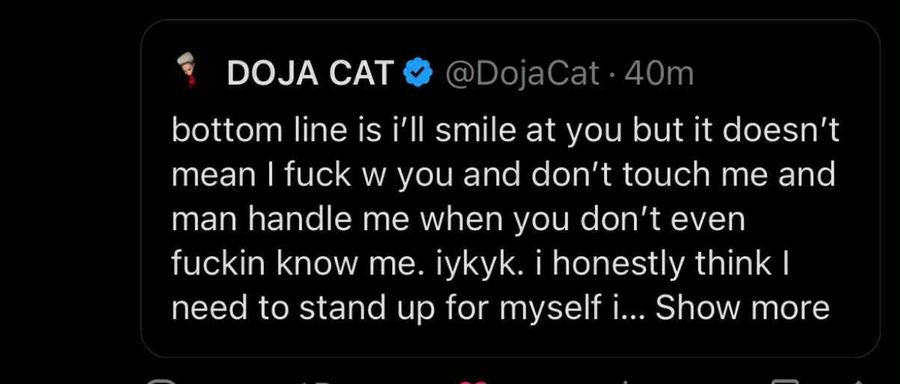The width and height of the screenshot is (900, 384).
Task: Tap the retweet icon below the card
Action: 317,382
